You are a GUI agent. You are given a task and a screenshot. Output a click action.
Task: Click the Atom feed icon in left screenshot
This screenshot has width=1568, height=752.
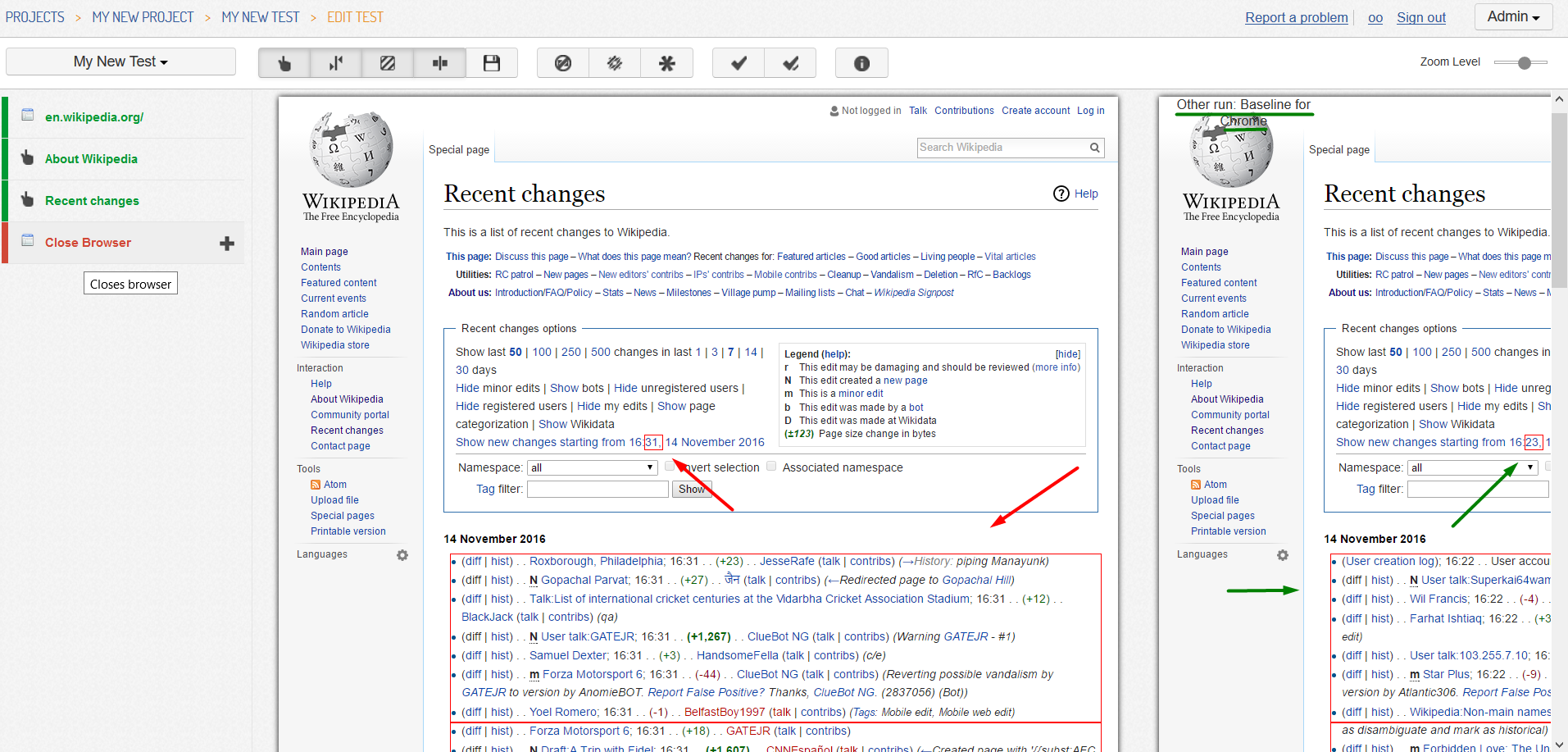coord(316,485)
